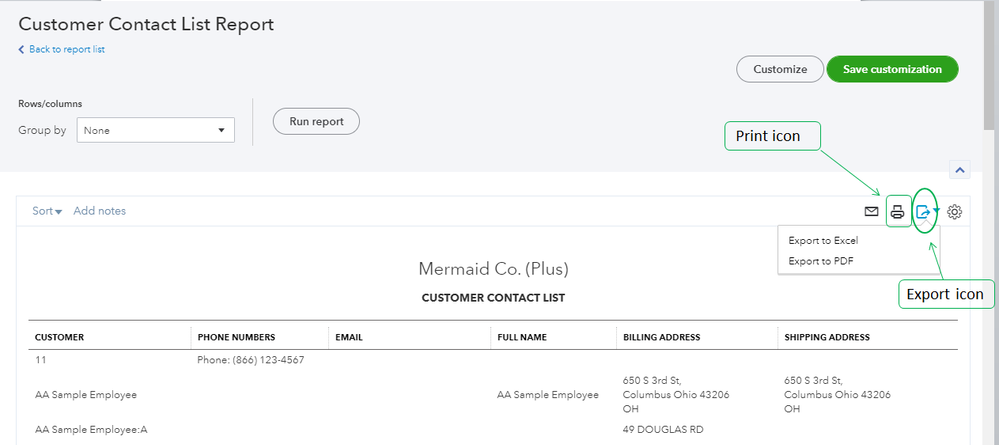
Task: Click the SHIPPING ADDRESS column header
Action: pyautogui.click(x=827, y=337)
